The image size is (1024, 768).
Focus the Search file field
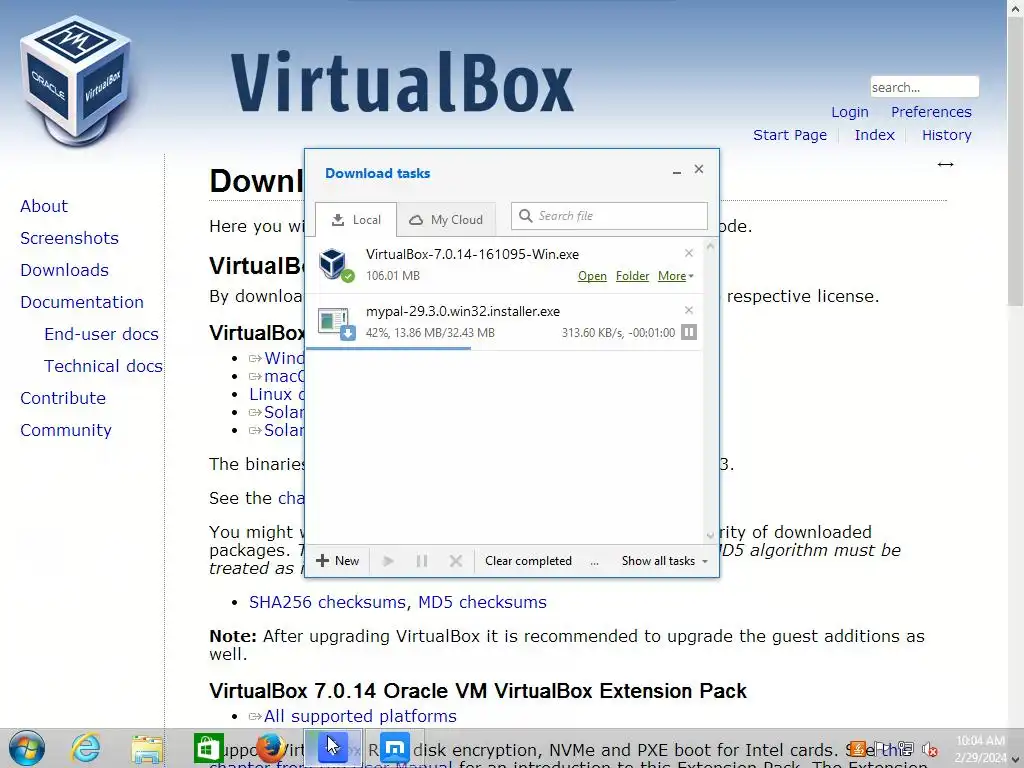[609, 216]
